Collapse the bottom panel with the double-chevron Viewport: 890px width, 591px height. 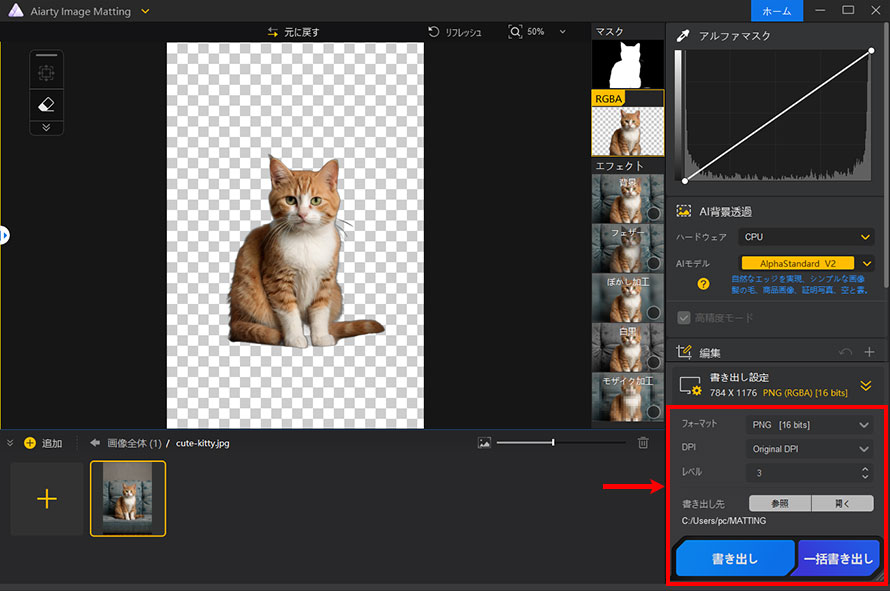10,443
